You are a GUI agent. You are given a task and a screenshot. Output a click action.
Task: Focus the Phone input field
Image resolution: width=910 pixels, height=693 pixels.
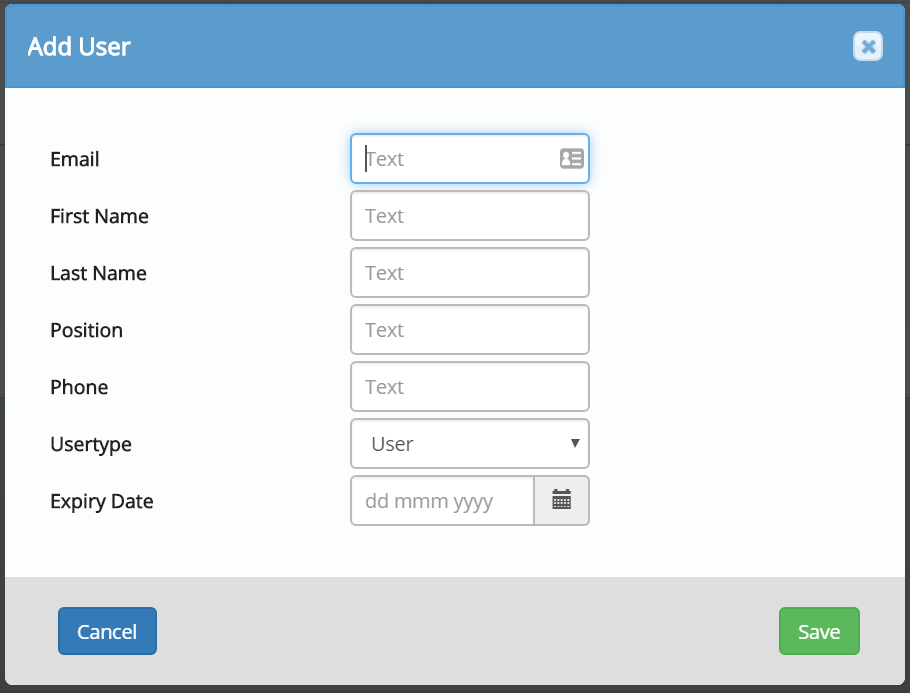469,387
